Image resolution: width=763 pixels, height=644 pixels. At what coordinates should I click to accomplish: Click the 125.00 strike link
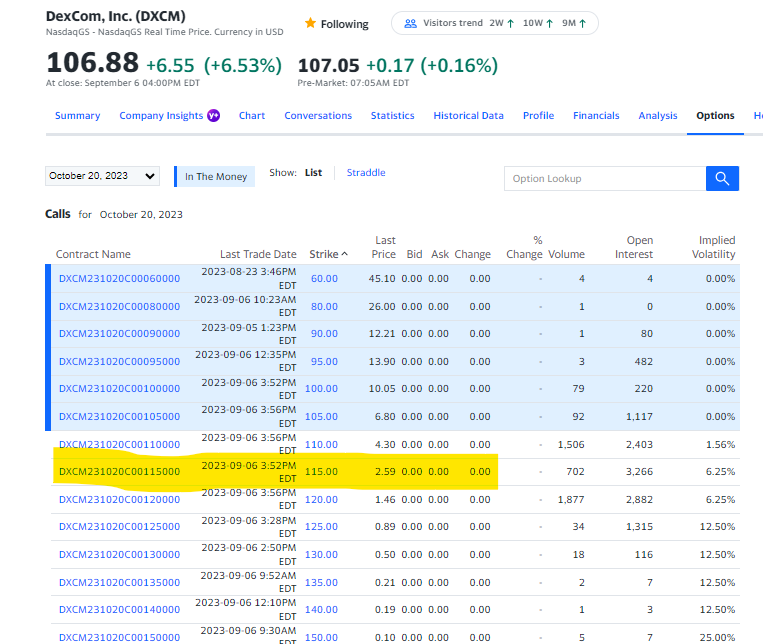pyautogui.click(x=321, y=526)
